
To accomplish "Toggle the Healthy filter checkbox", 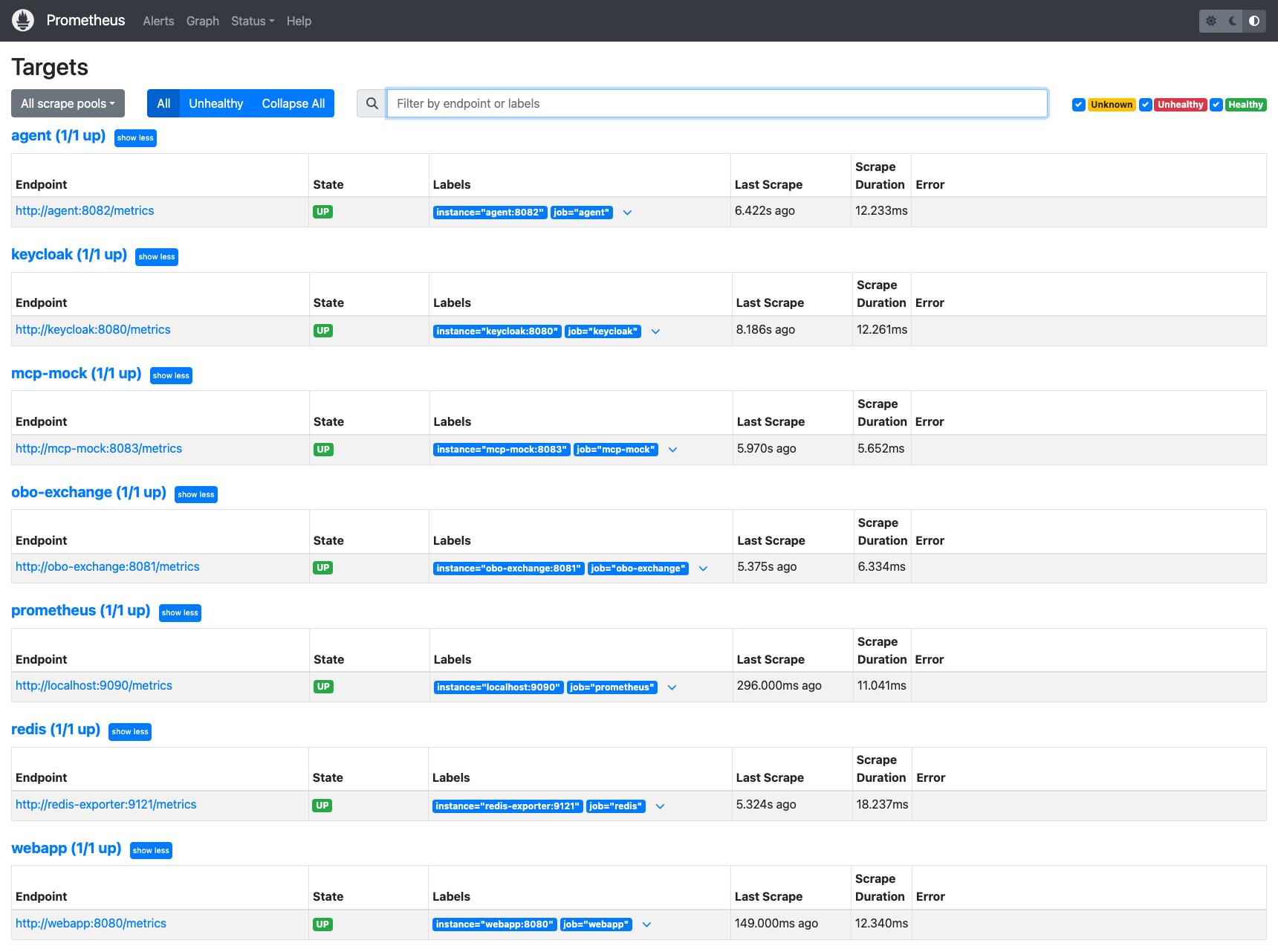I will (1216, 105).
